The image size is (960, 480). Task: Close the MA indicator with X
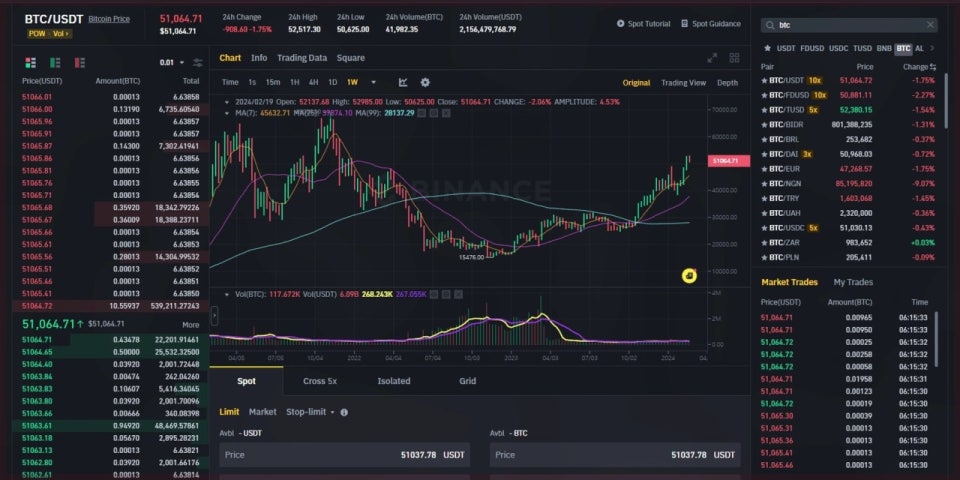[446, 113]
